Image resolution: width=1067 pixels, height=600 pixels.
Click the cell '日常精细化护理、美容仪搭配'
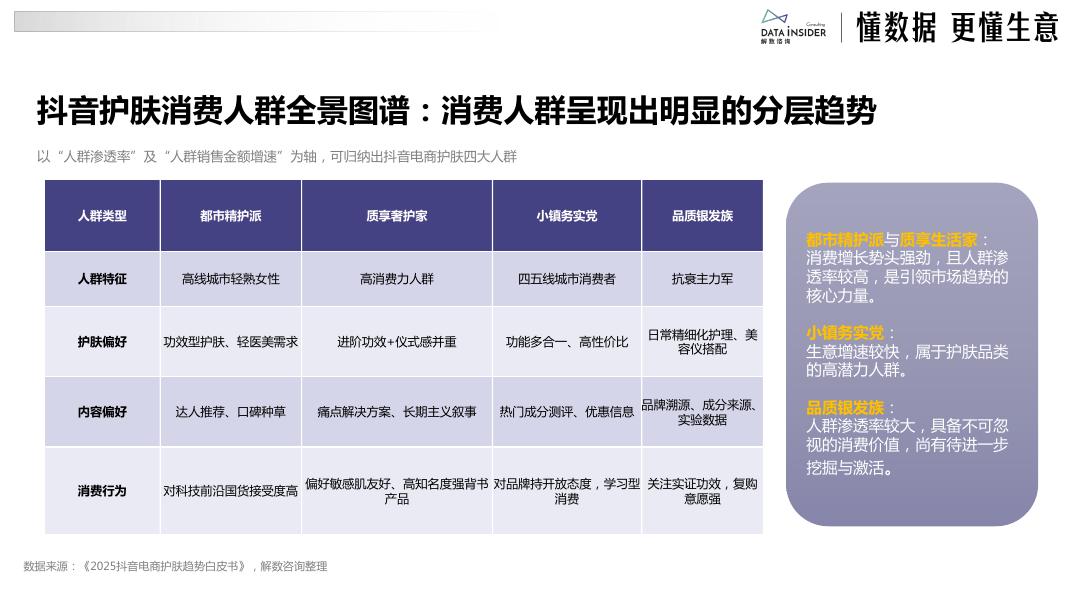point(702,341)
